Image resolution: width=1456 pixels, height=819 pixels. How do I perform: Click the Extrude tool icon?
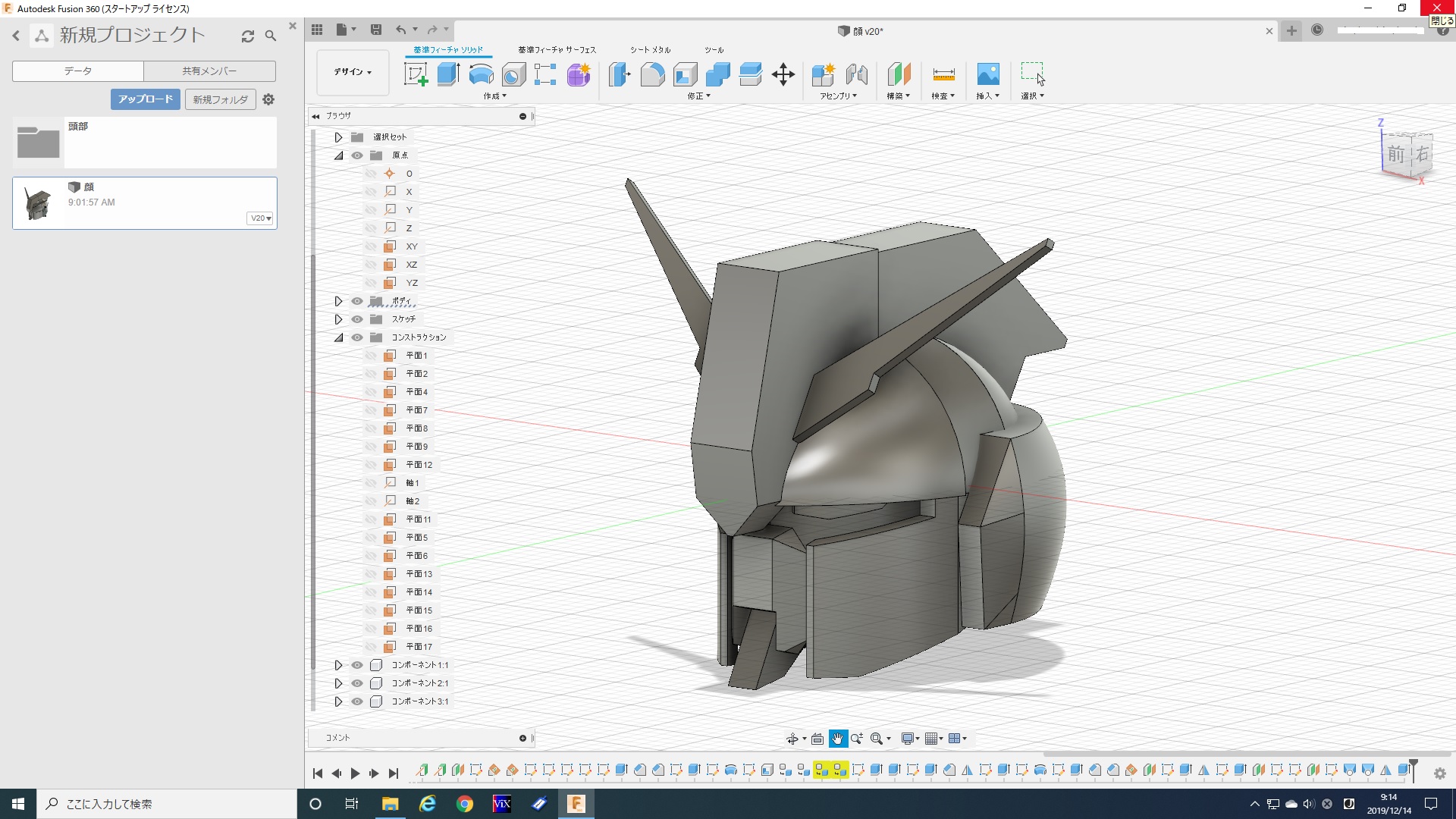[448, 74]
